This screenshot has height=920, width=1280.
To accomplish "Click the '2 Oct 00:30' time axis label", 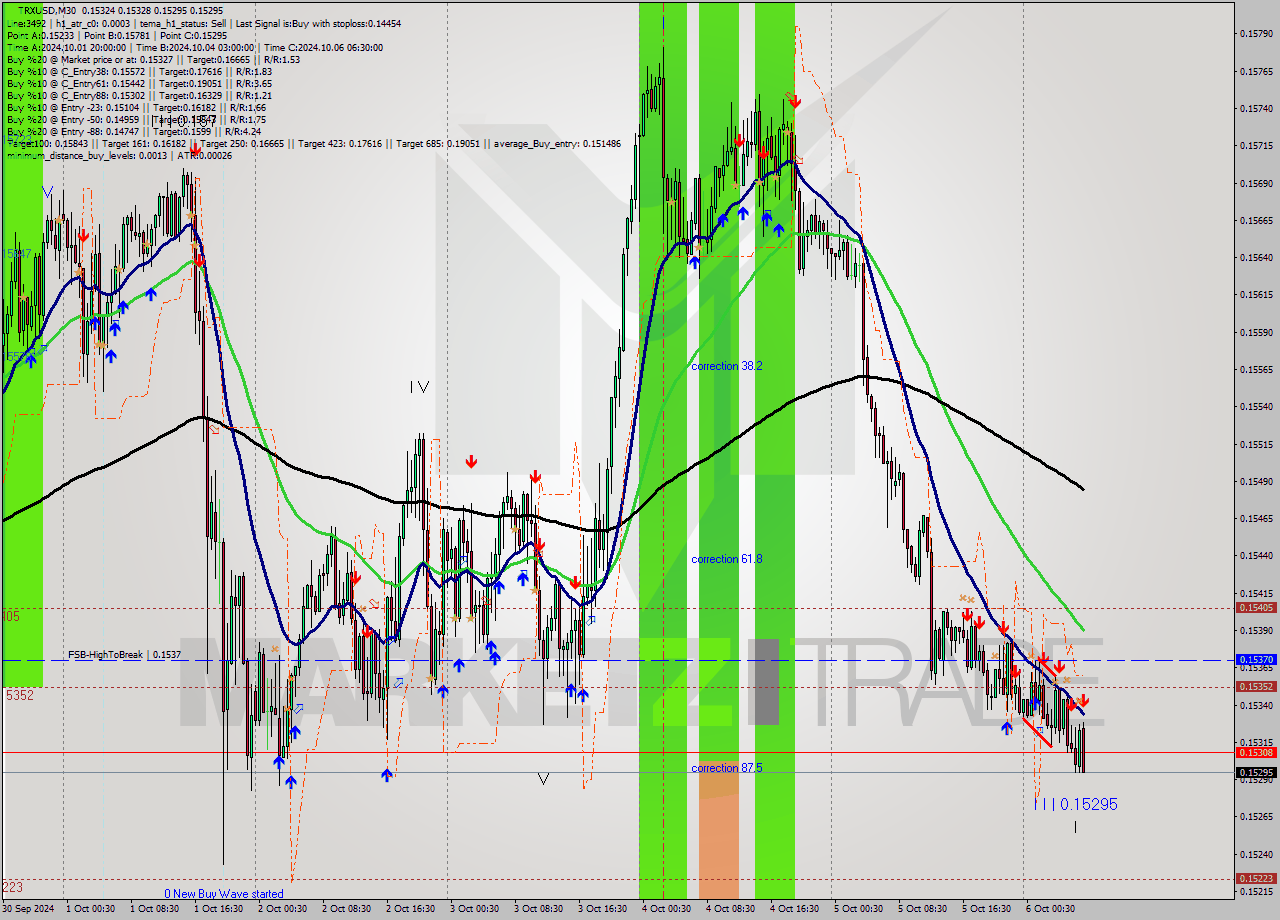I will [x=281, y=909].
